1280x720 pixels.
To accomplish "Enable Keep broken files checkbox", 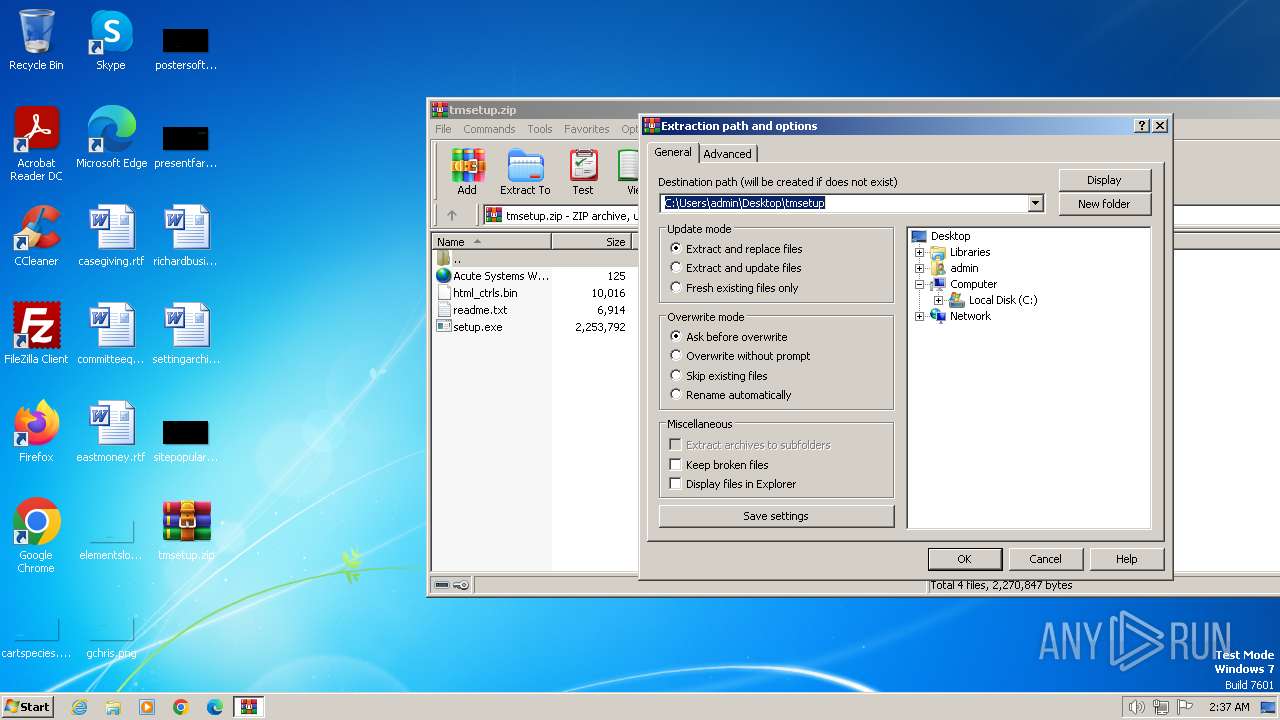I will click(676, 464).
